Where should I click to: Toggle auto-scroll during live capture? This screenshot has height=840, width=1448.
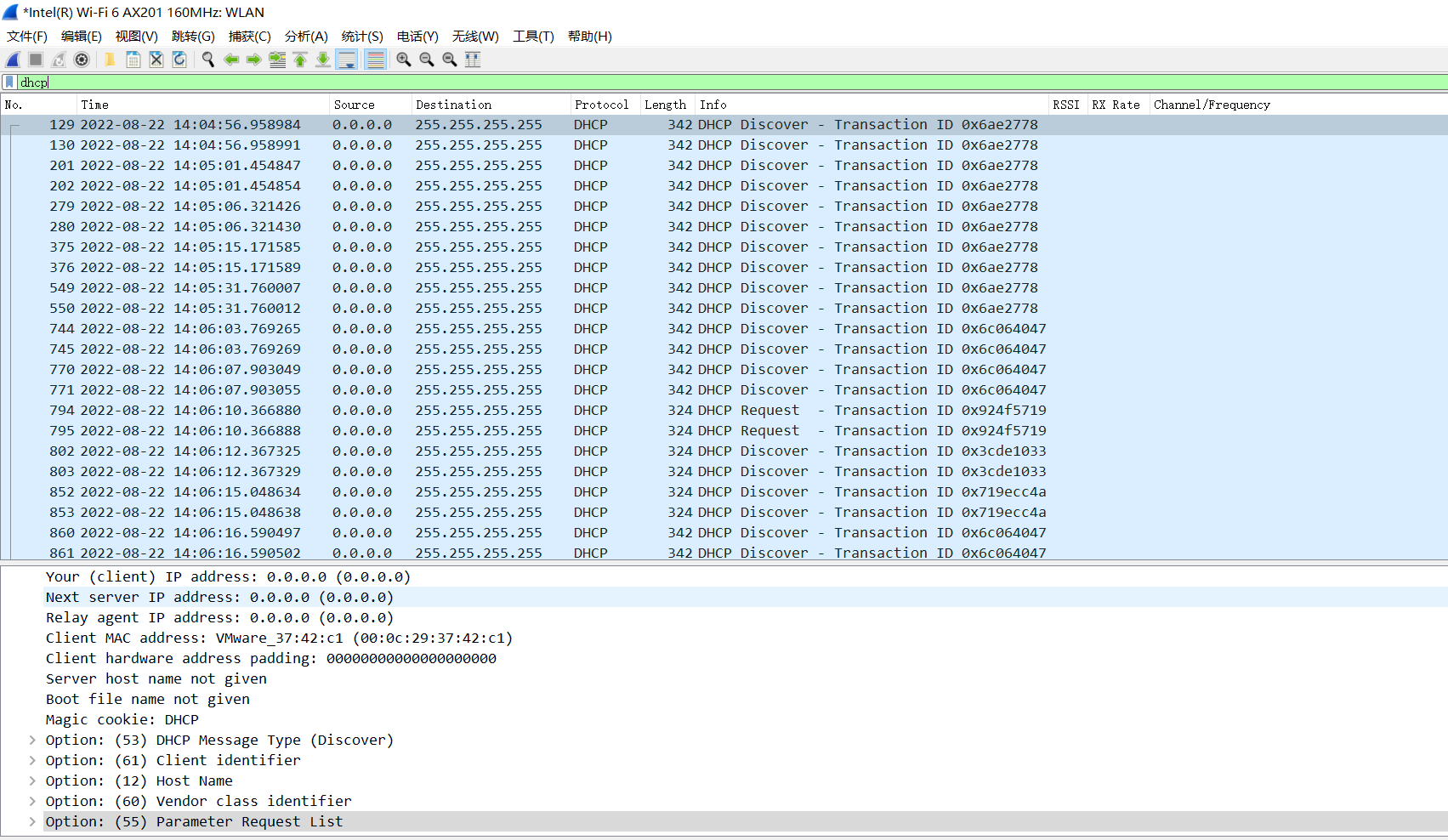(347, 60)
